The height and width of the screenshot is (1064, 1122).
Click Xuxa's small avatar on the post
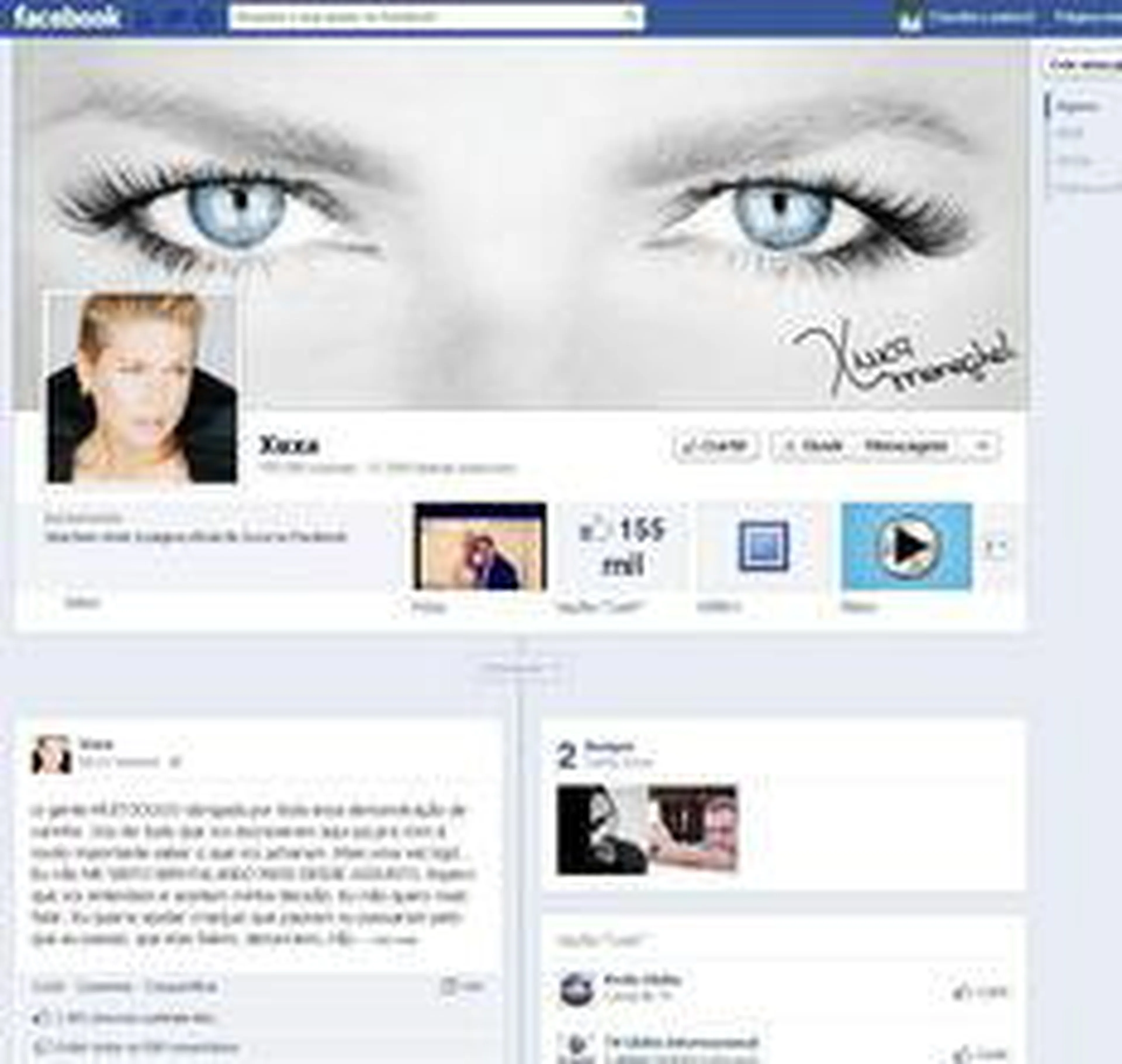point(52,754)
